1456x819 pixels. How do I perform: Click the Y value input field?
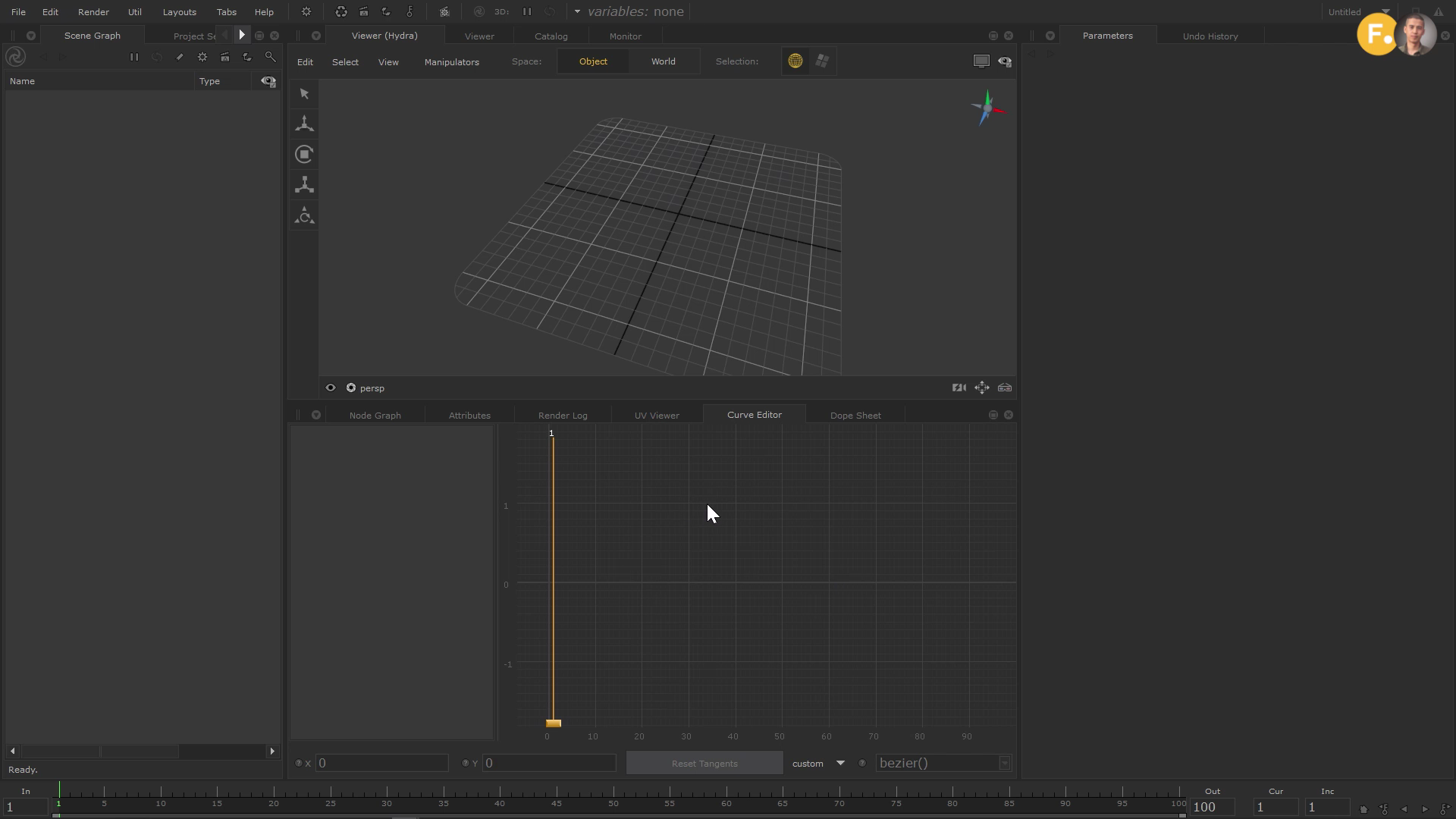tap(549, 763)
